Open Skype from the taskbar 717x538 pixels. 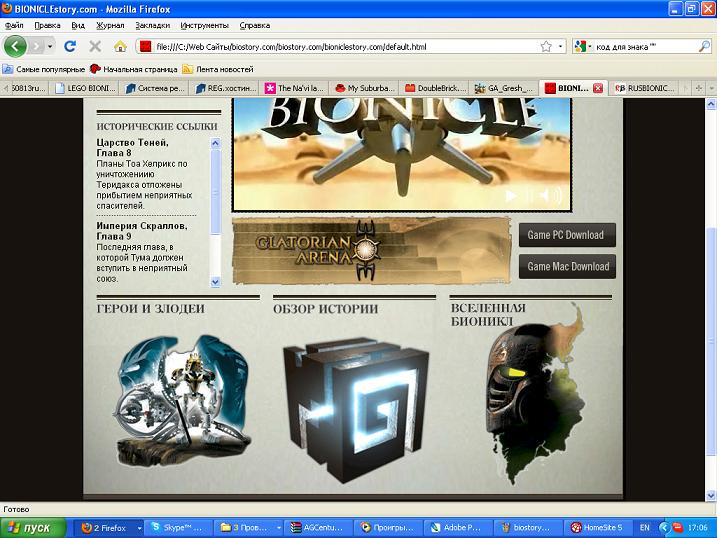click(179, 528)
